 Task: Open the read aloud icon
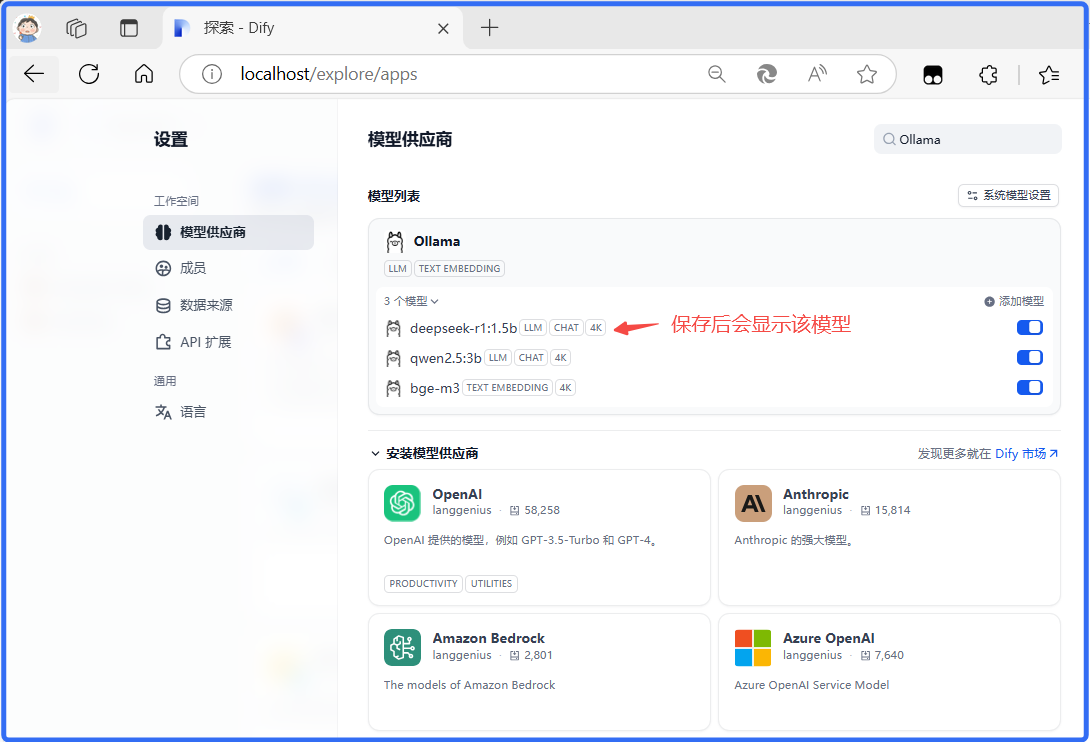pyautogui.click(x=817, y=74)
